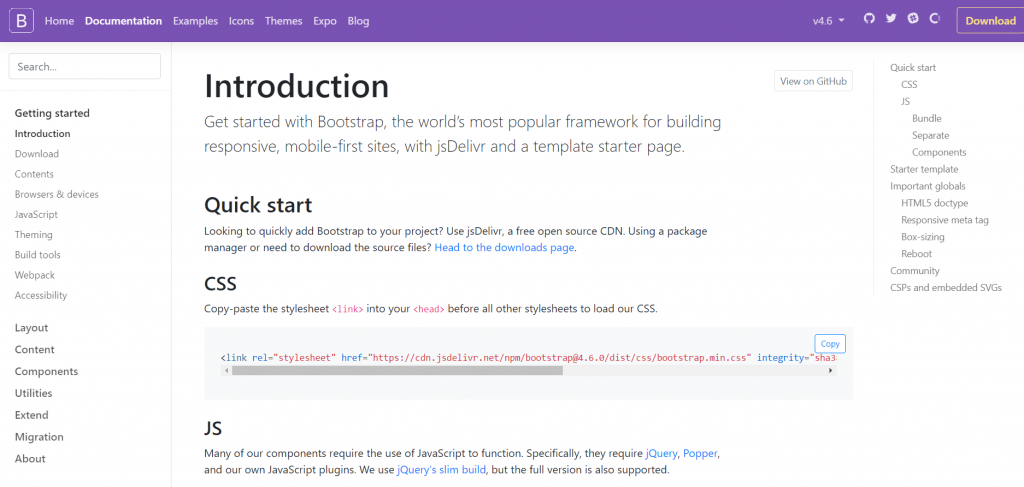Open Accessibility in the sidebar
Viewport: 1024px width, 487px height.
[x=40, y=296]
